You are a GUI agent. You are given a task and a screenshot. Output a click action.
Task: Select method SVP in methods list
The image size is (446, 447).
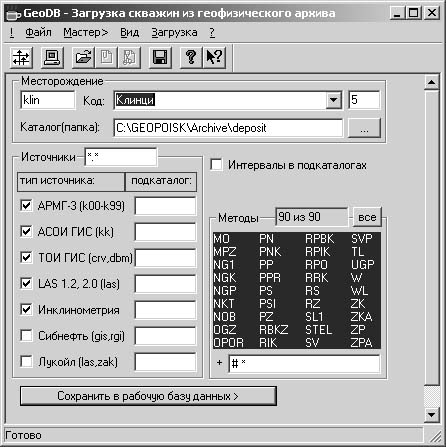tap(362, 239)
